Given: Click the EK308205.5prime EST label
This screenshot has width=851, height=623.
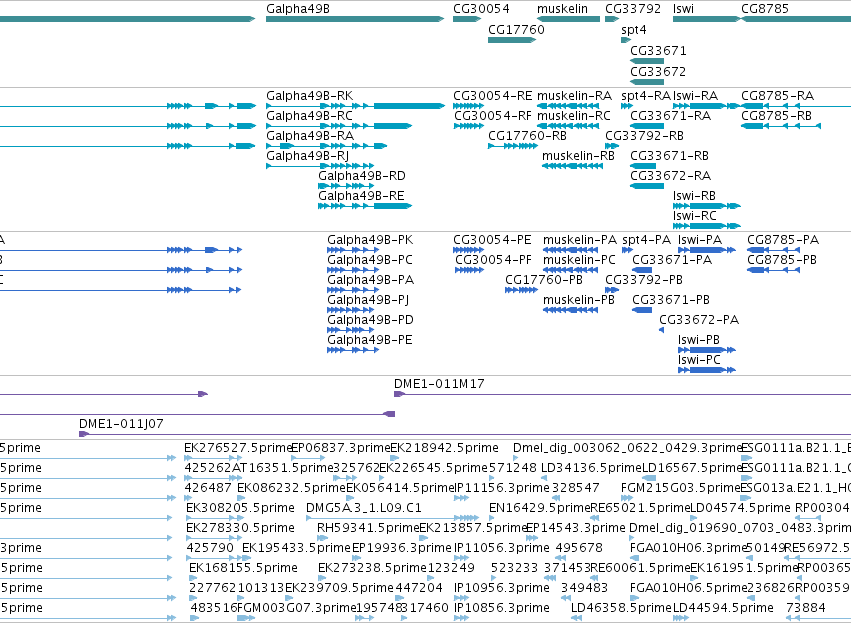Looking at the screenshot, I should [x=240, y=508].
